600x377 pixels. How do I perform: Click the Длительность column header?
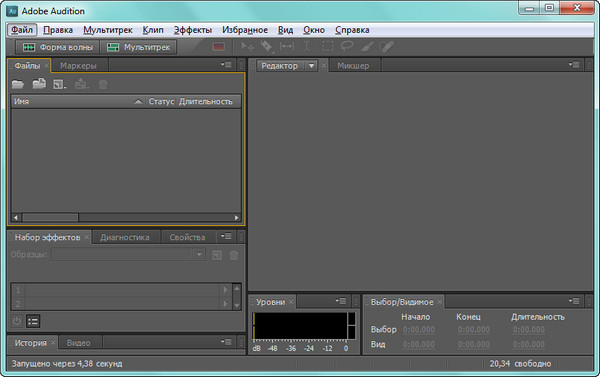205,101
